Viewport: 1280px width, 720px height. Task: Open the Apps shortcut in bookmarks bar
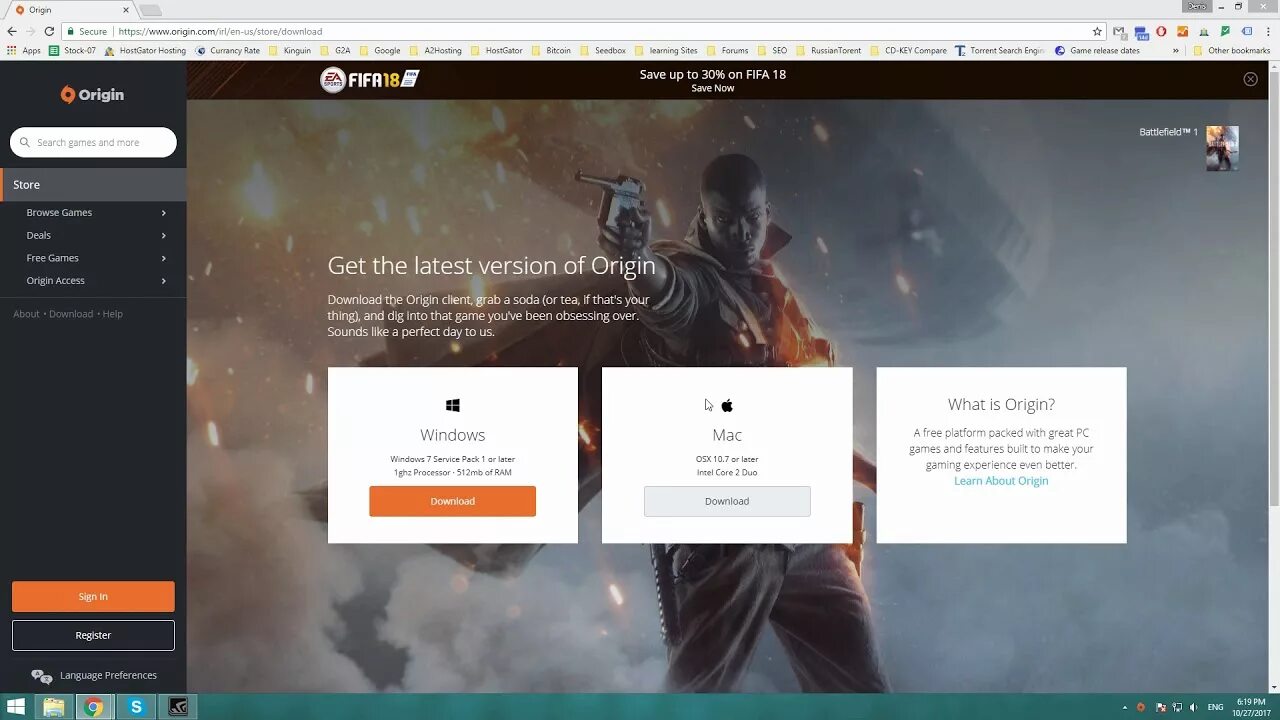click(24, 50)
